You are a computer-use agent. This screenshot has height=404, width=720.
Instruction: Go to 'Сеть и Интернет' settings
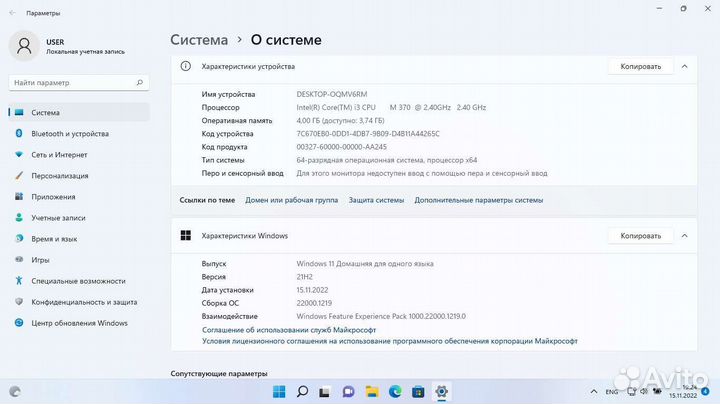(79, 155)
